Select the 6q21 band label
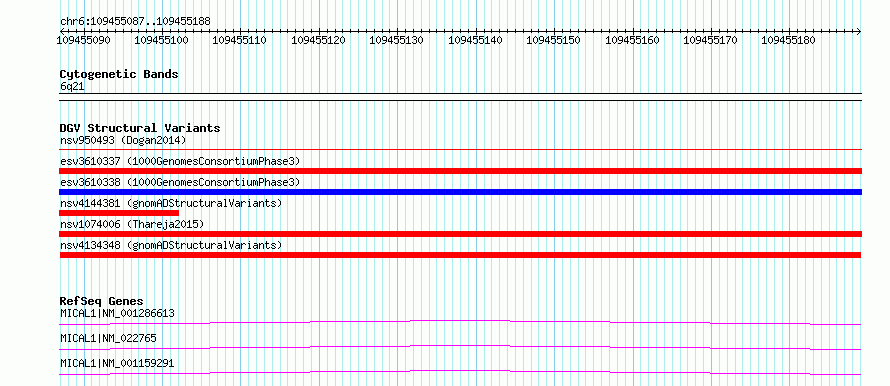 click(72, 87)
